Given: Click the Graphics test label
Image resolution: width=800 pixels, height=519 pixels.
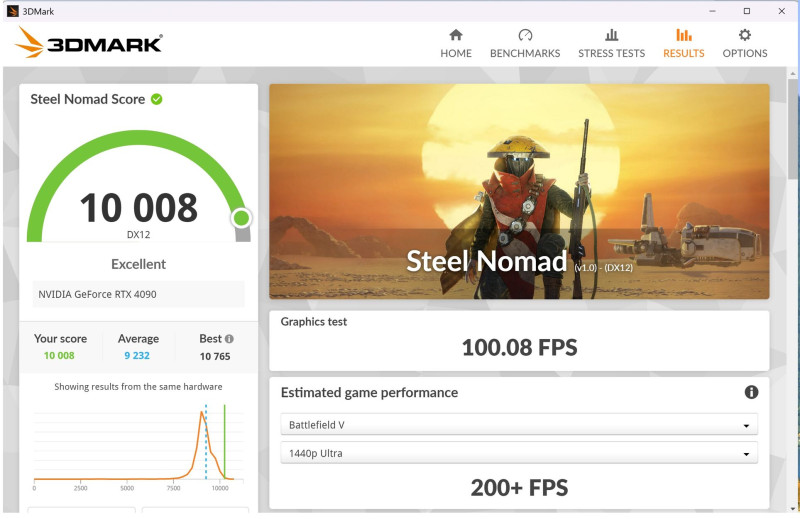Looking at the screenshot, I should click(314, 322).
